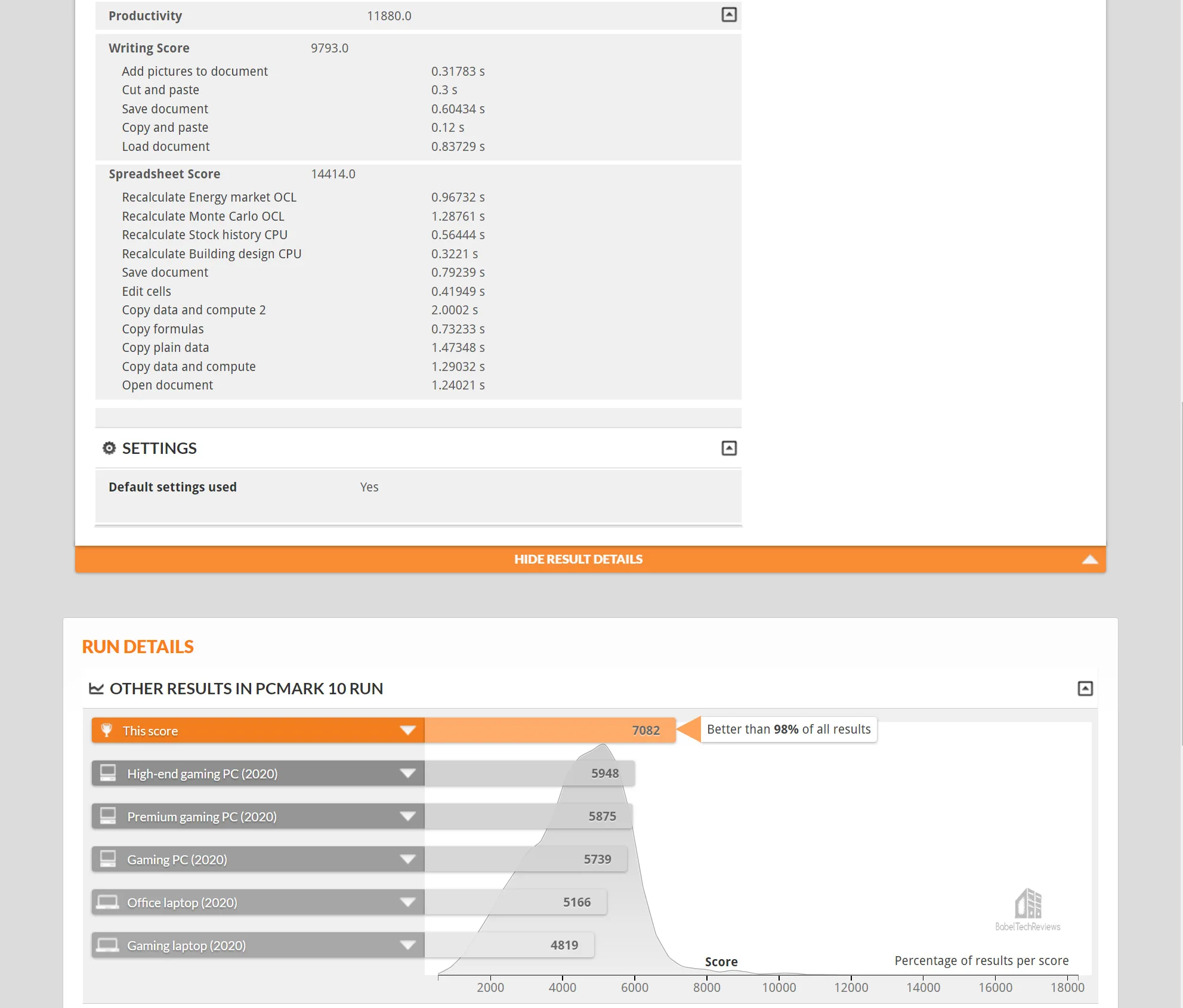Click the Cut and paste row

[289, 89]
